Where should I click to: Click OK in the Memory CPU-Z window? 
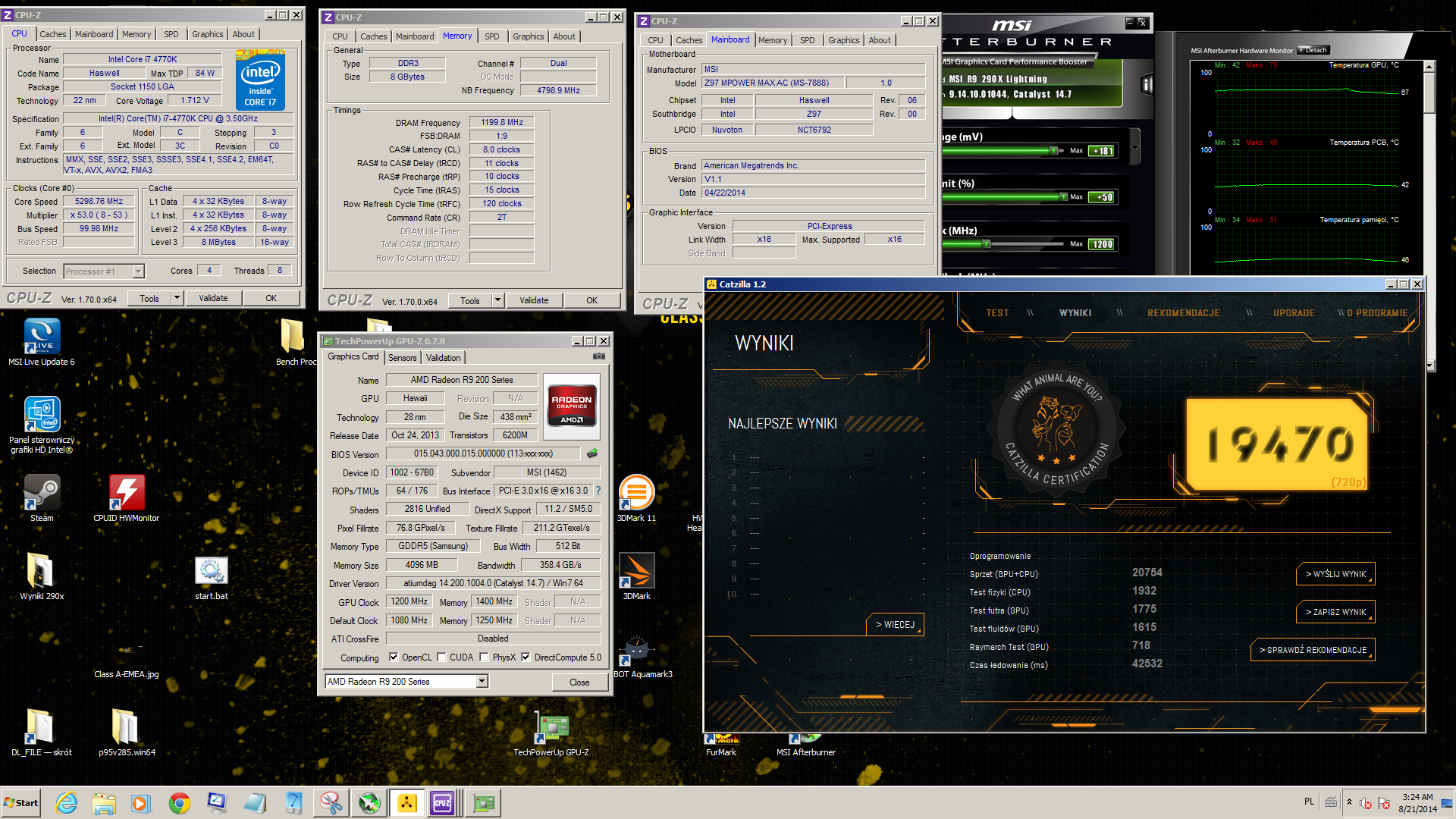point(591,300)
